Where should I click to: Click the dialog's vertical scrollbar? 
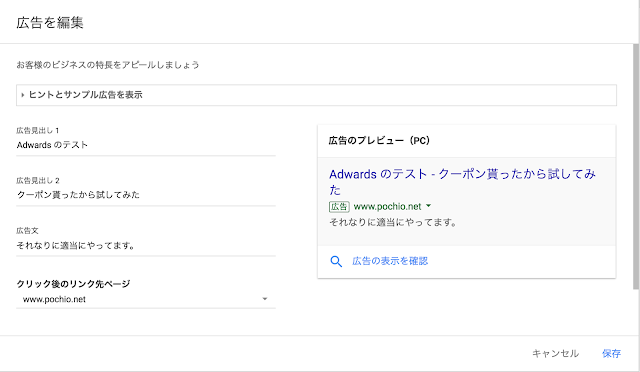click(636, 167)
